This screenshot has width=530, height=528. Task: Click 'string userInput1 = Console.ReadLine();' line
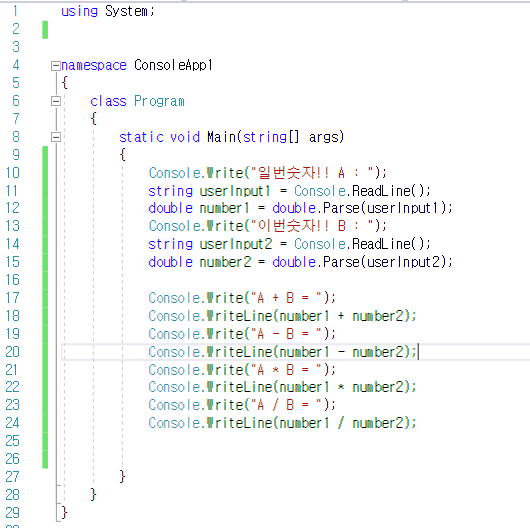(x=289, y=191)
